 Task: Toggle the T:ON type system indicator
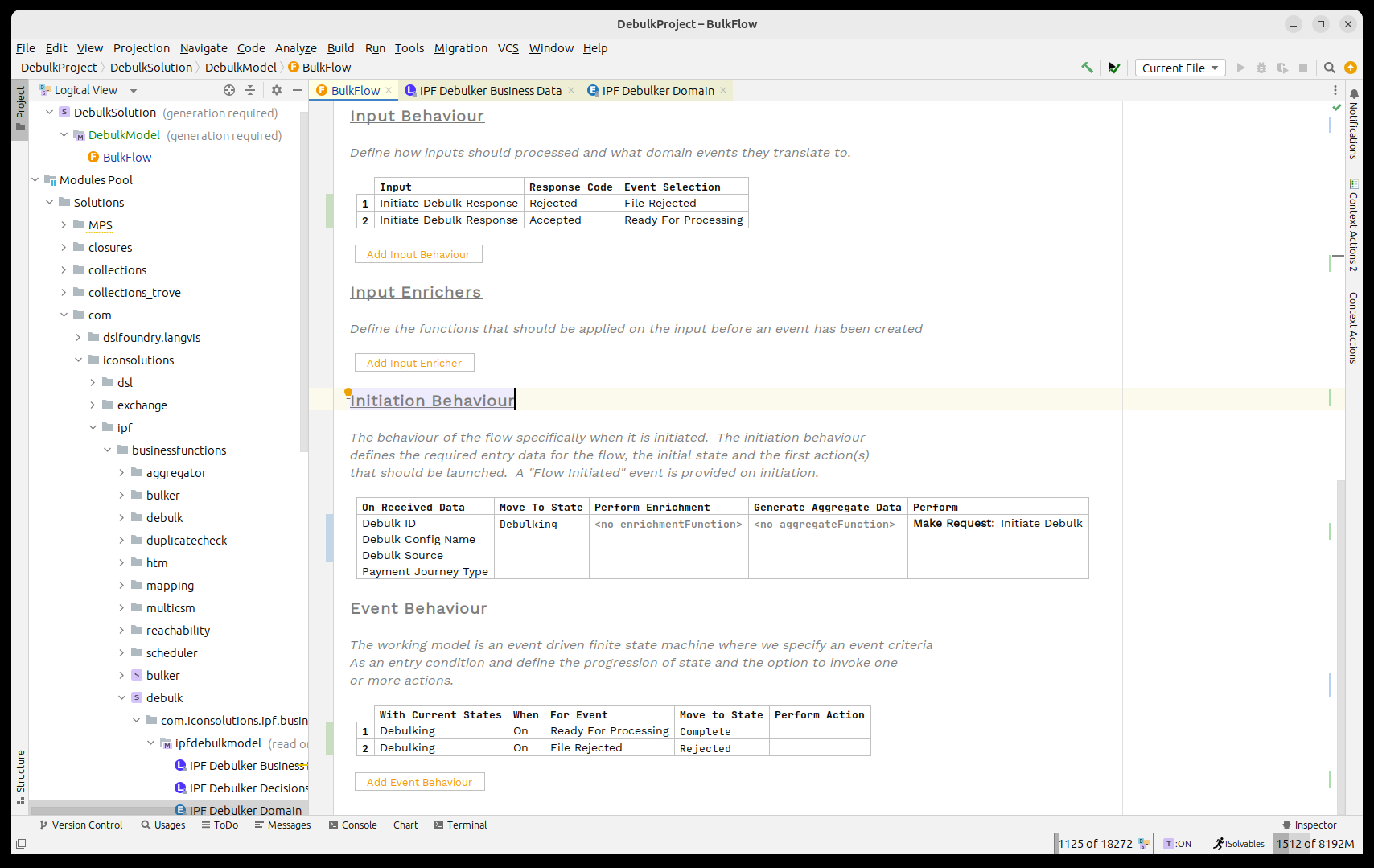(x=1178, y=844)
